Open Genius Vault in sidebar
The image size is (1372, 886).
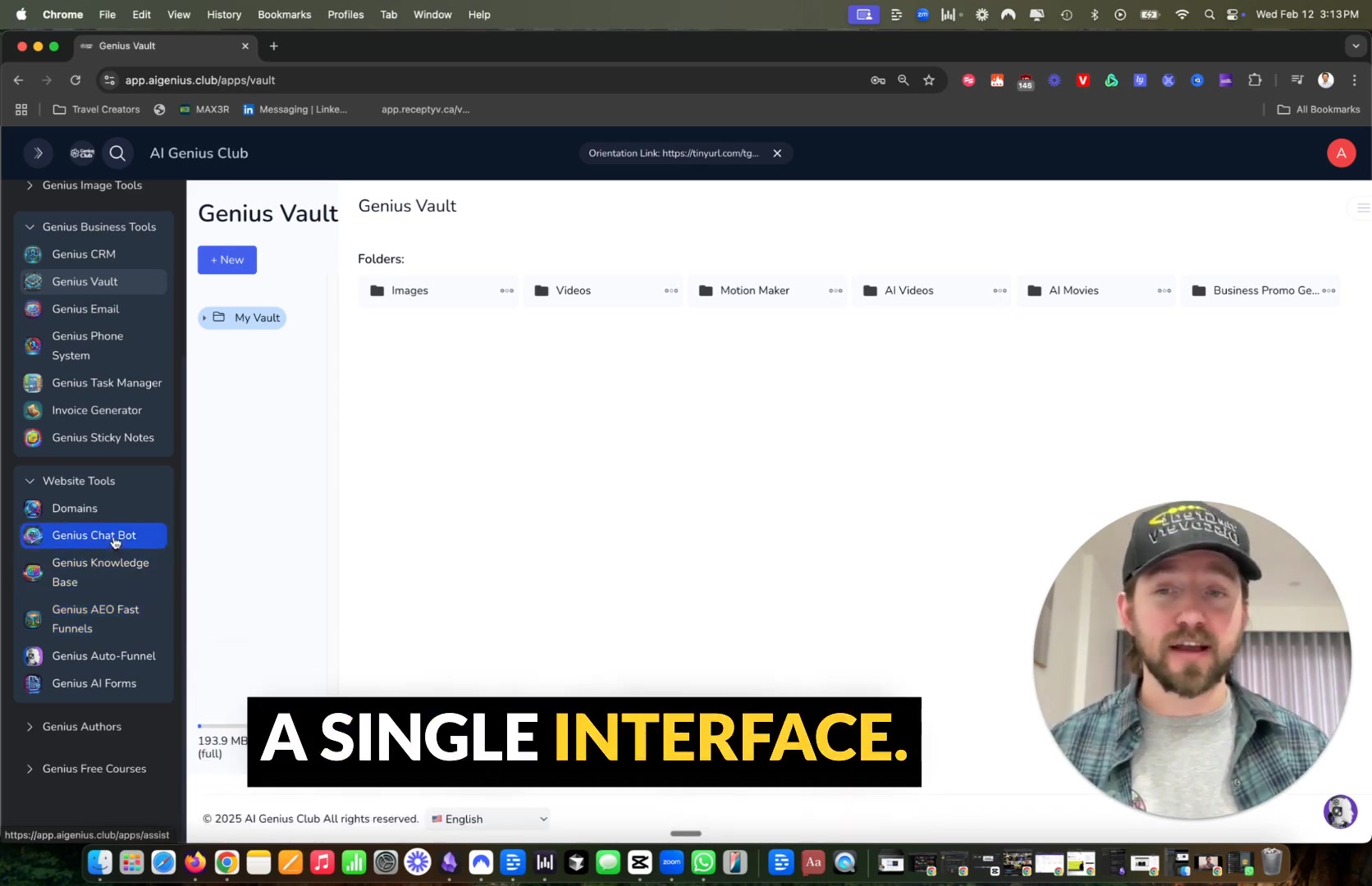[x=94, y=282]
